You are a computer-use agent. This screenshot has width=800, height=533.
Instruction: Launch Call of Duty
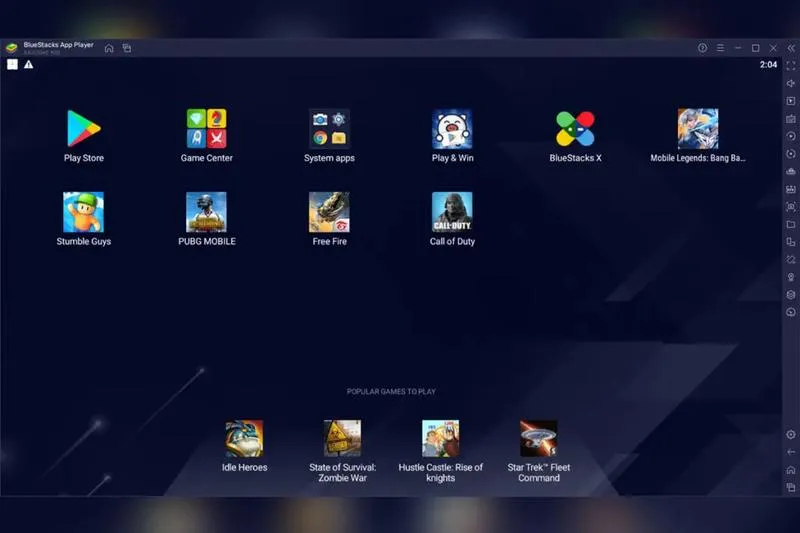click(x=452, y=212)
